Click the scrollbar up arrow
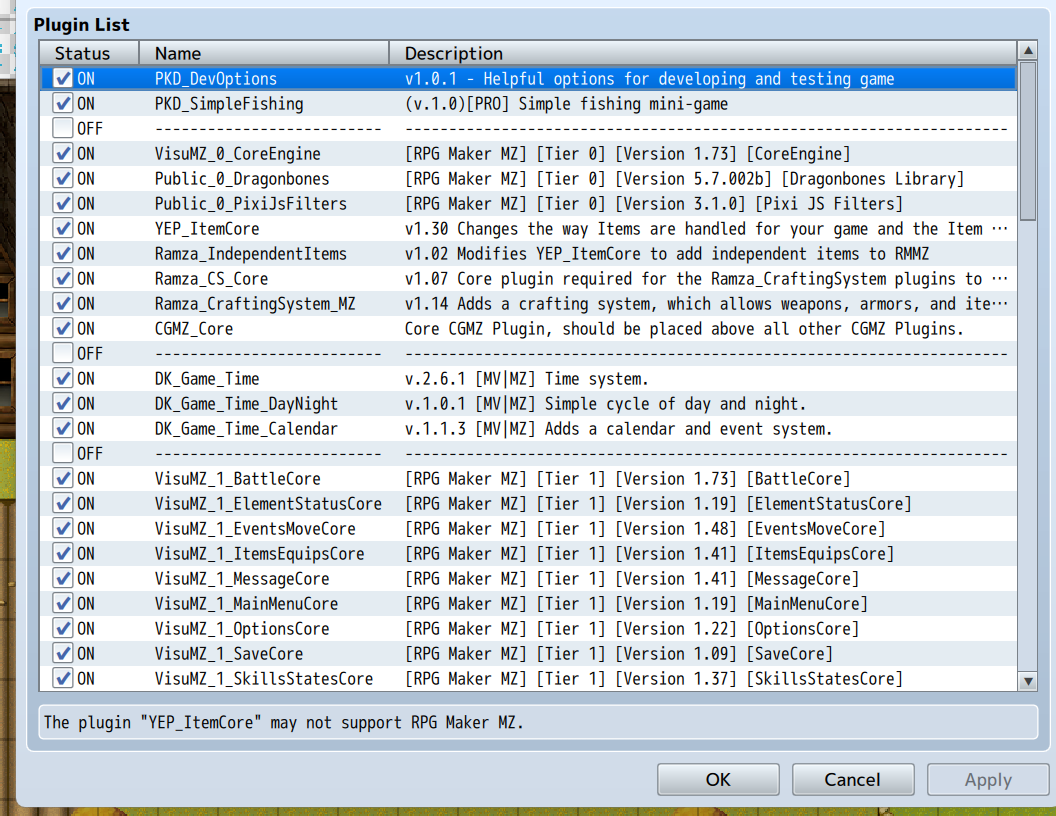Image resolution: width=1056 pixels, height=816 pixels. coord(1028,50)
